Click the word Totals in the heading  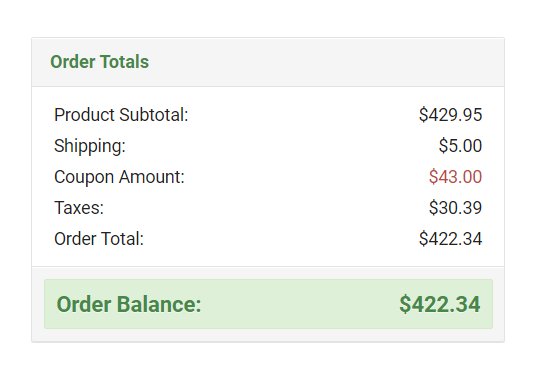pos(124,62)
